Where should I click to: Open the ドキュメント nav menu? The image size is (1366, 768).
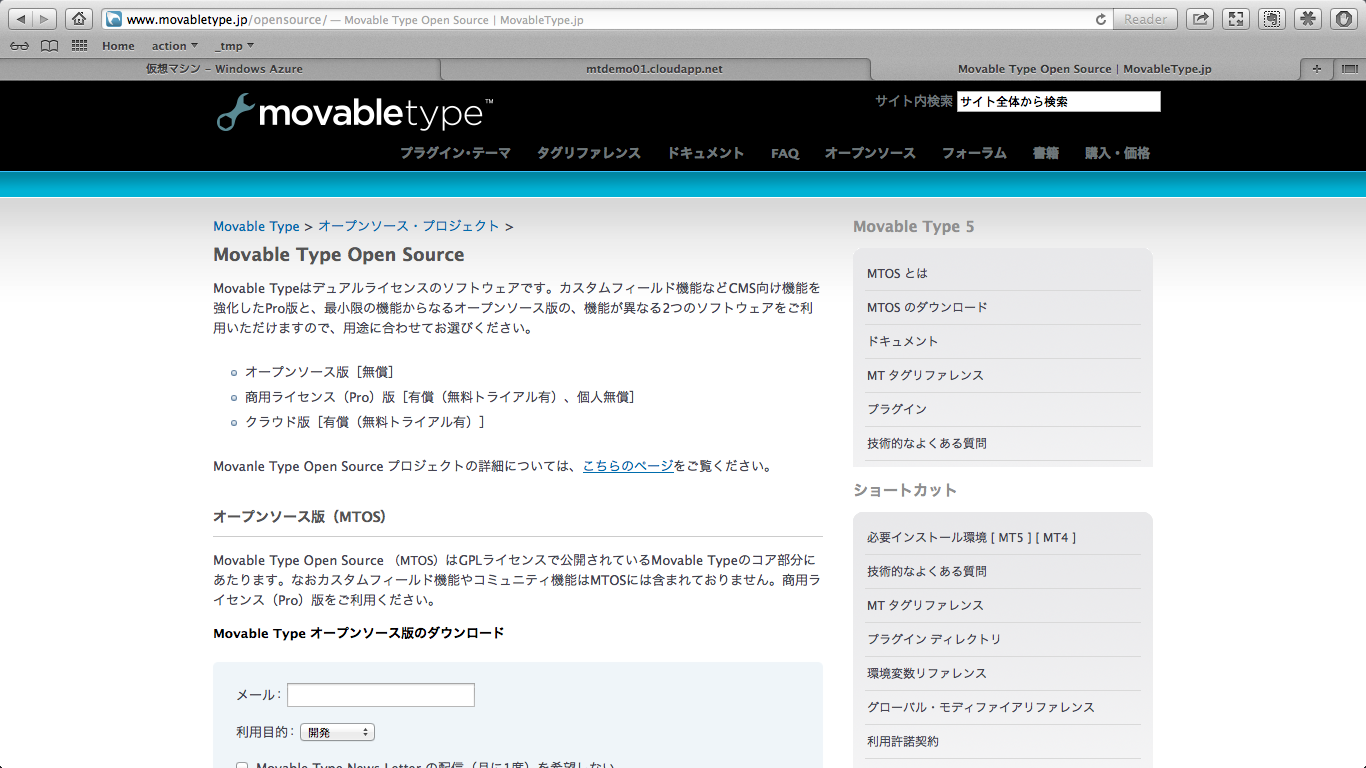coord(706,153)
